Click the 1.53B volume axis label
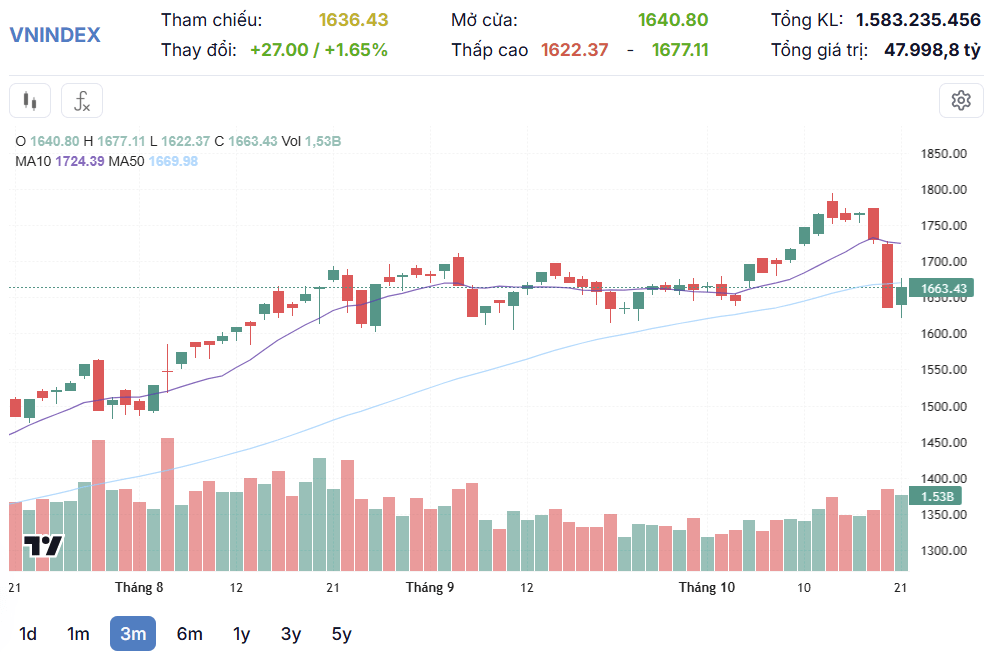This screenshot has height=655, width=988. click(x=936, y=496)
